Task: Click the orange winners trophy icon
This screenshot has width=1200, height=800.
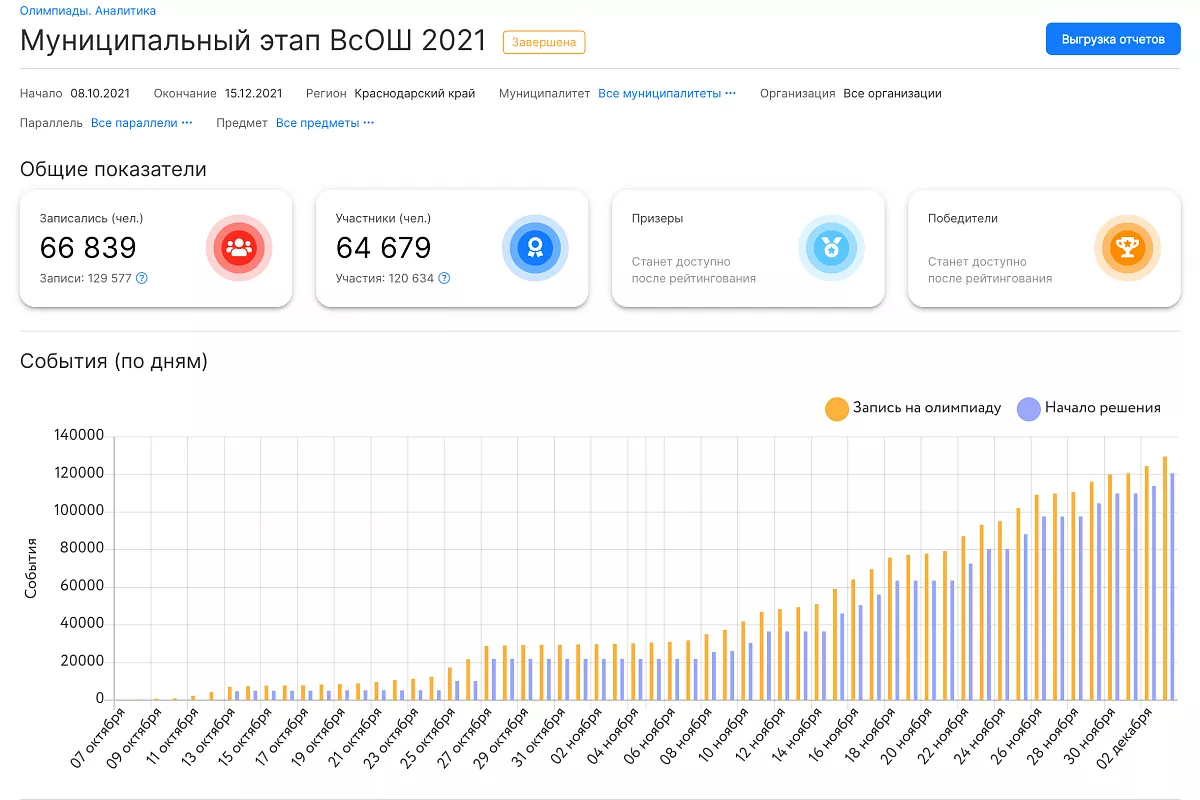Action: click(x=1127, y=247)
